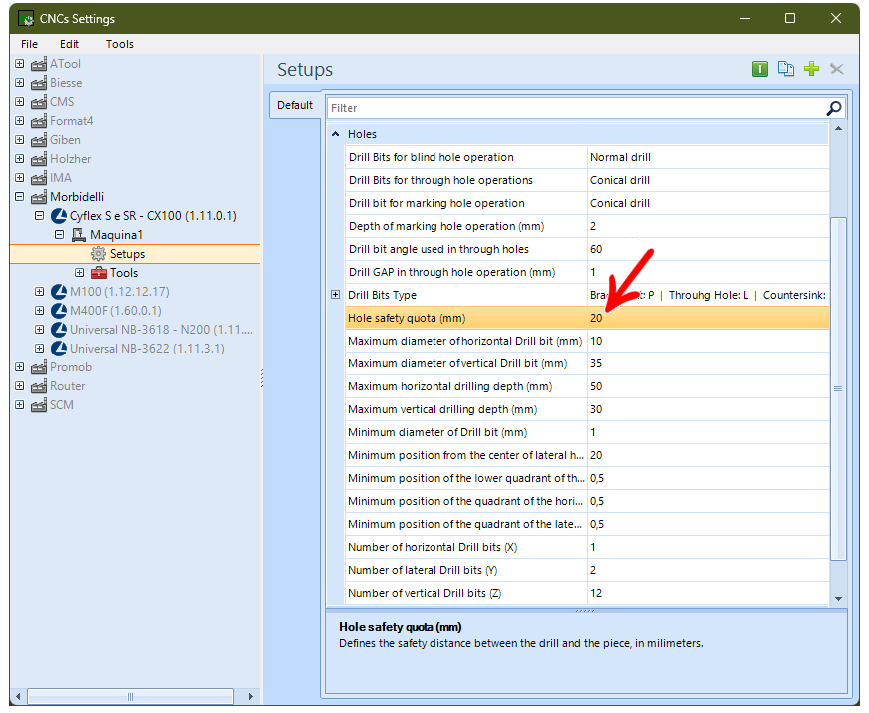Open the Edit menu

(x=69, y=44)
